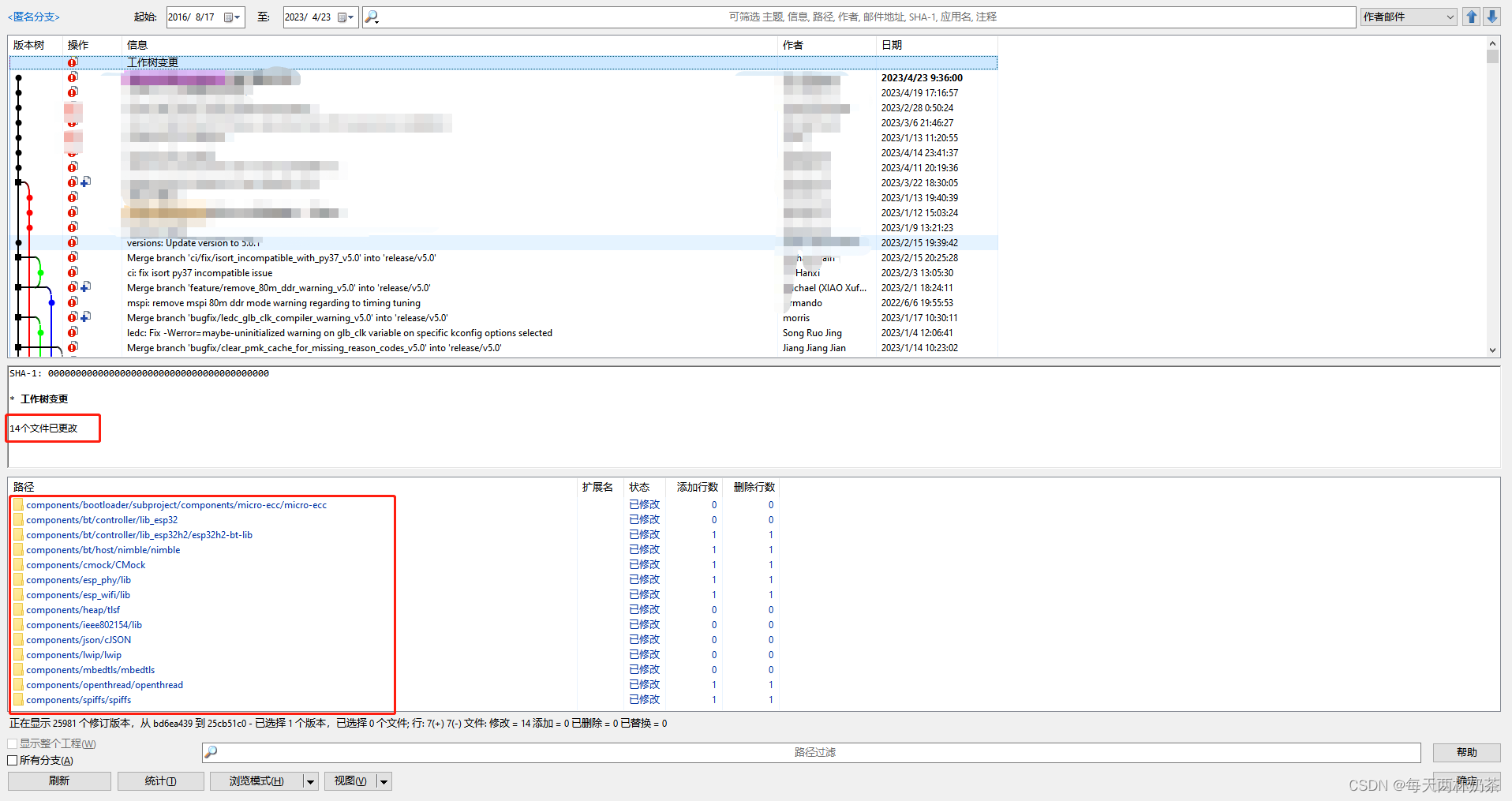
Task: Select the 工作树变更 working tree row
Action: (x=503, y=62)
